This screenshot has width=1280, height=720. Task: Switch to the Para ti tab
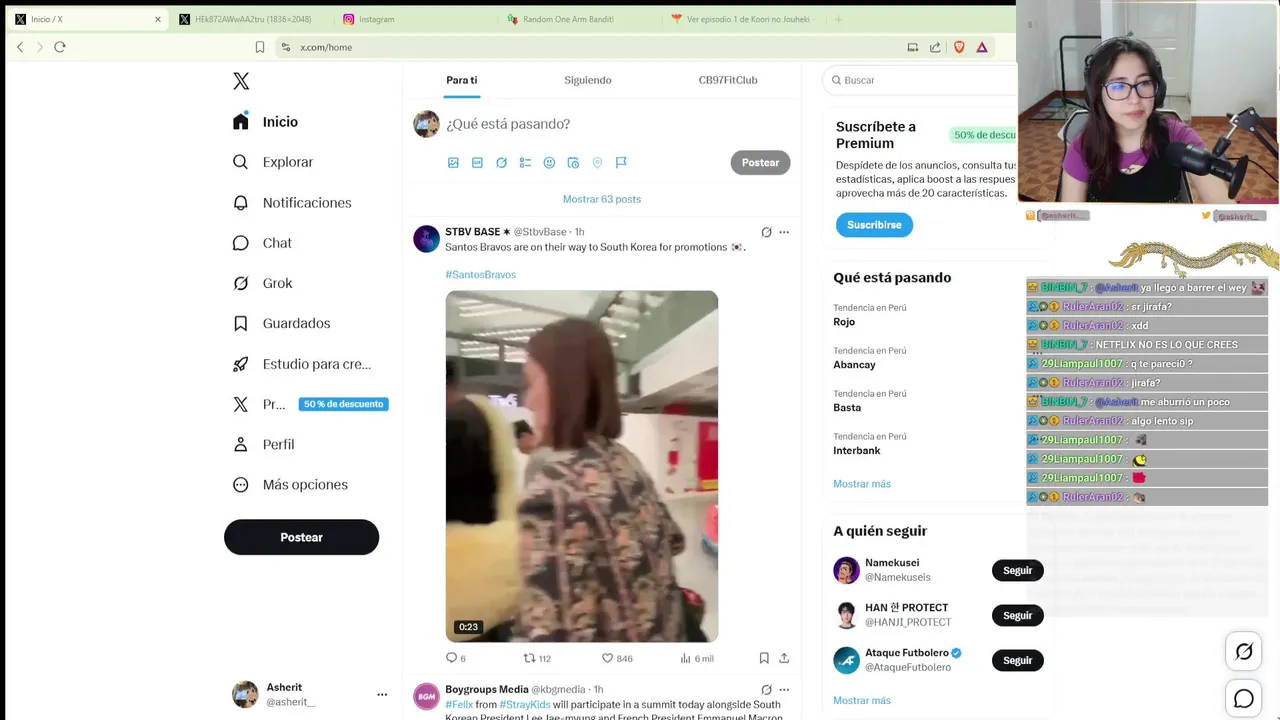(x=462, y=80)
